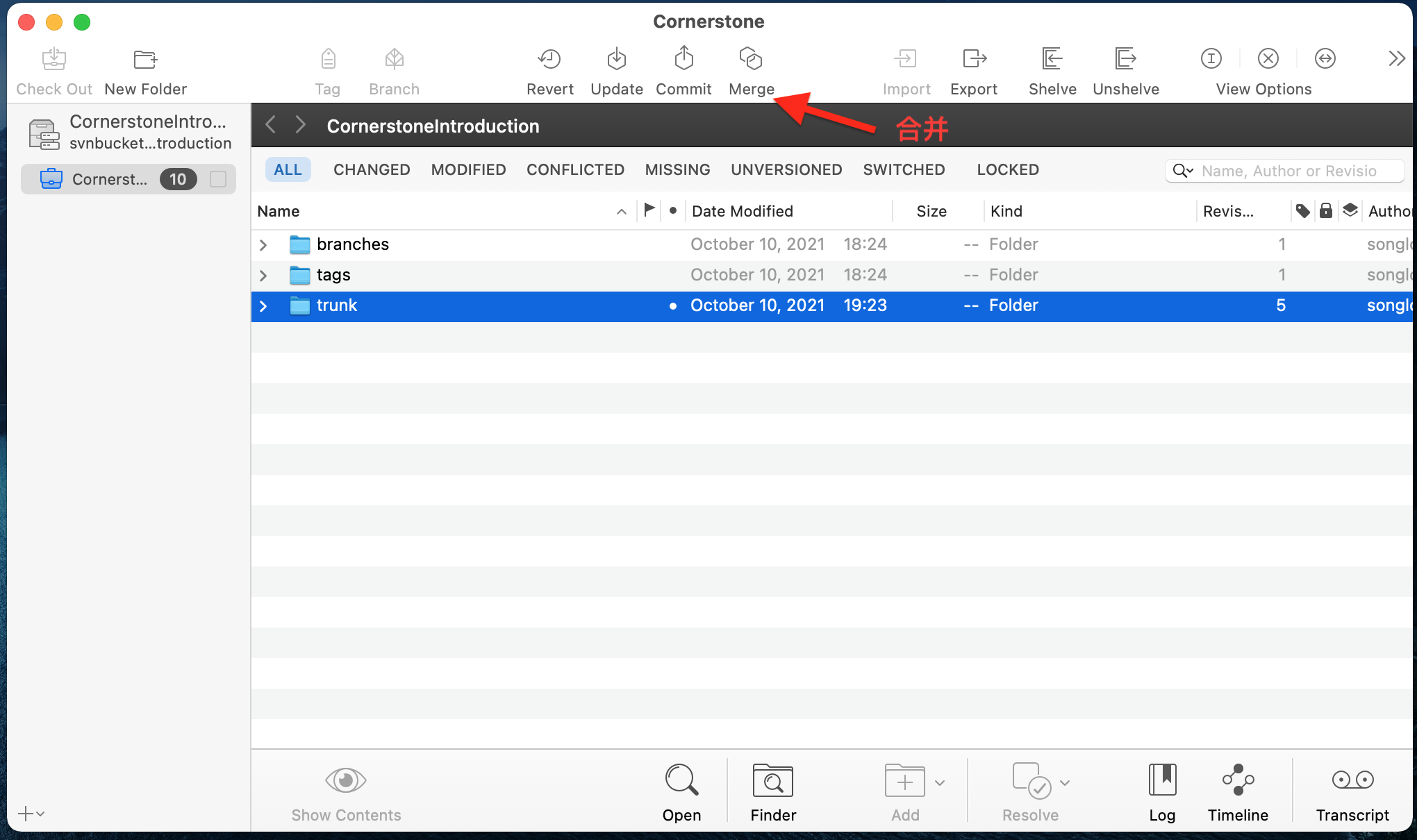Sort by Name column header
Screen dimensions: 1417x840
(442, 211)
